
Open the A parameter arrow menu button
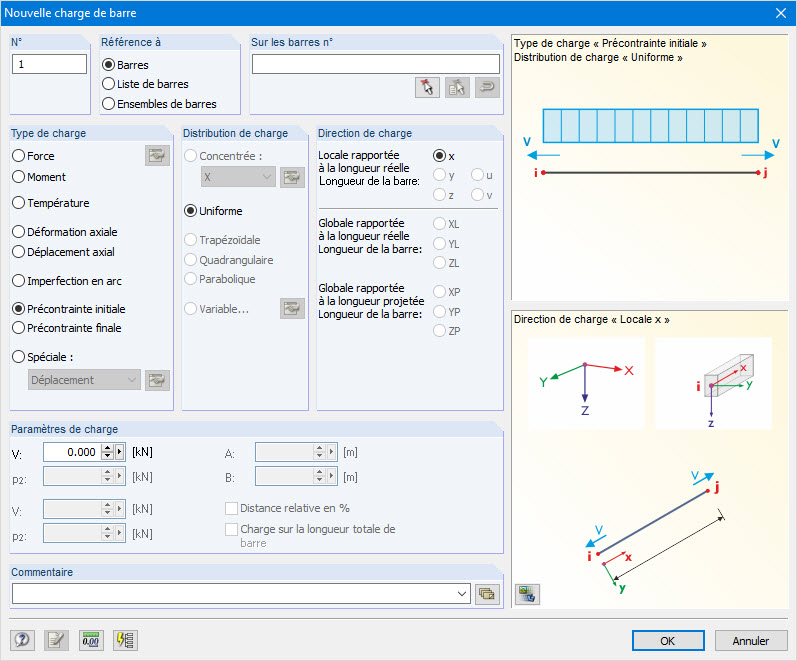pyautogui.click(x=331, y=452)
